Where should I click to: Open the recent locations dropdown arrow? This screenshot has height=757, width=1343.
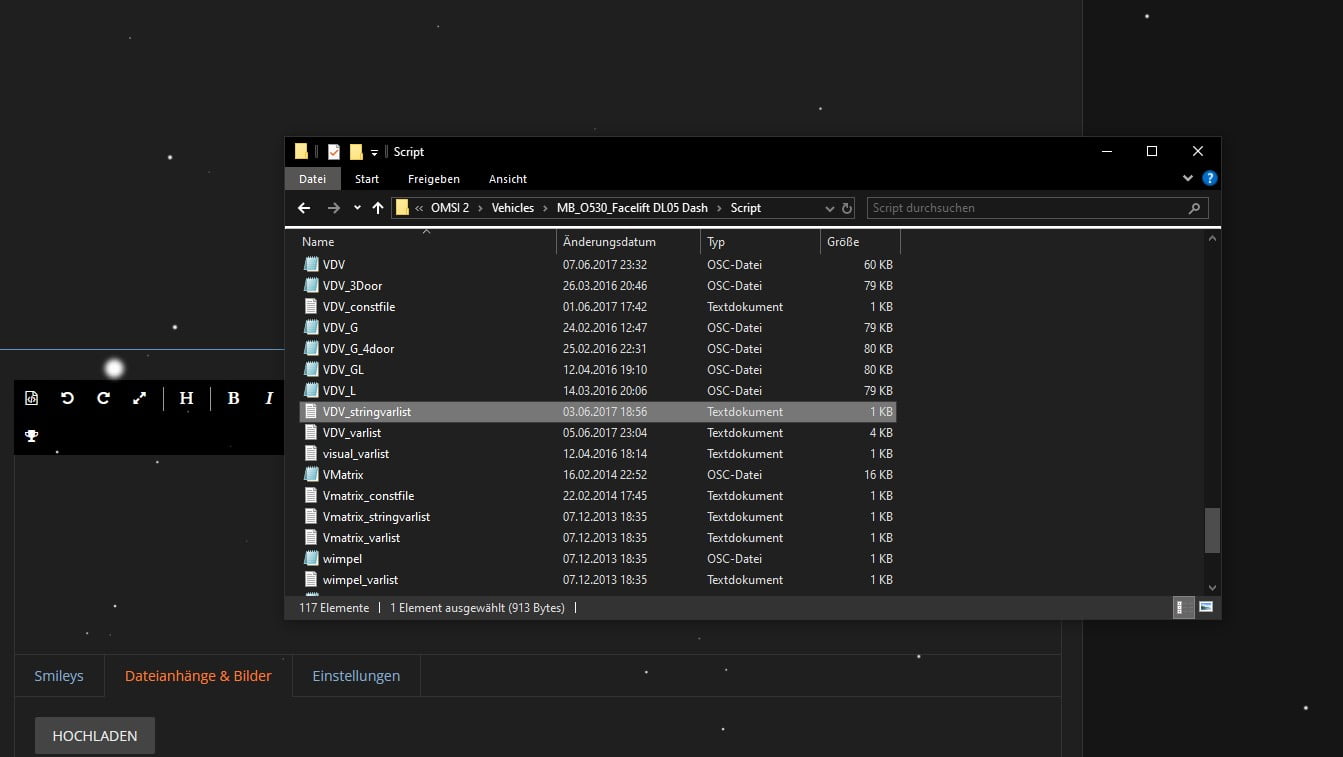pos(357,208)
